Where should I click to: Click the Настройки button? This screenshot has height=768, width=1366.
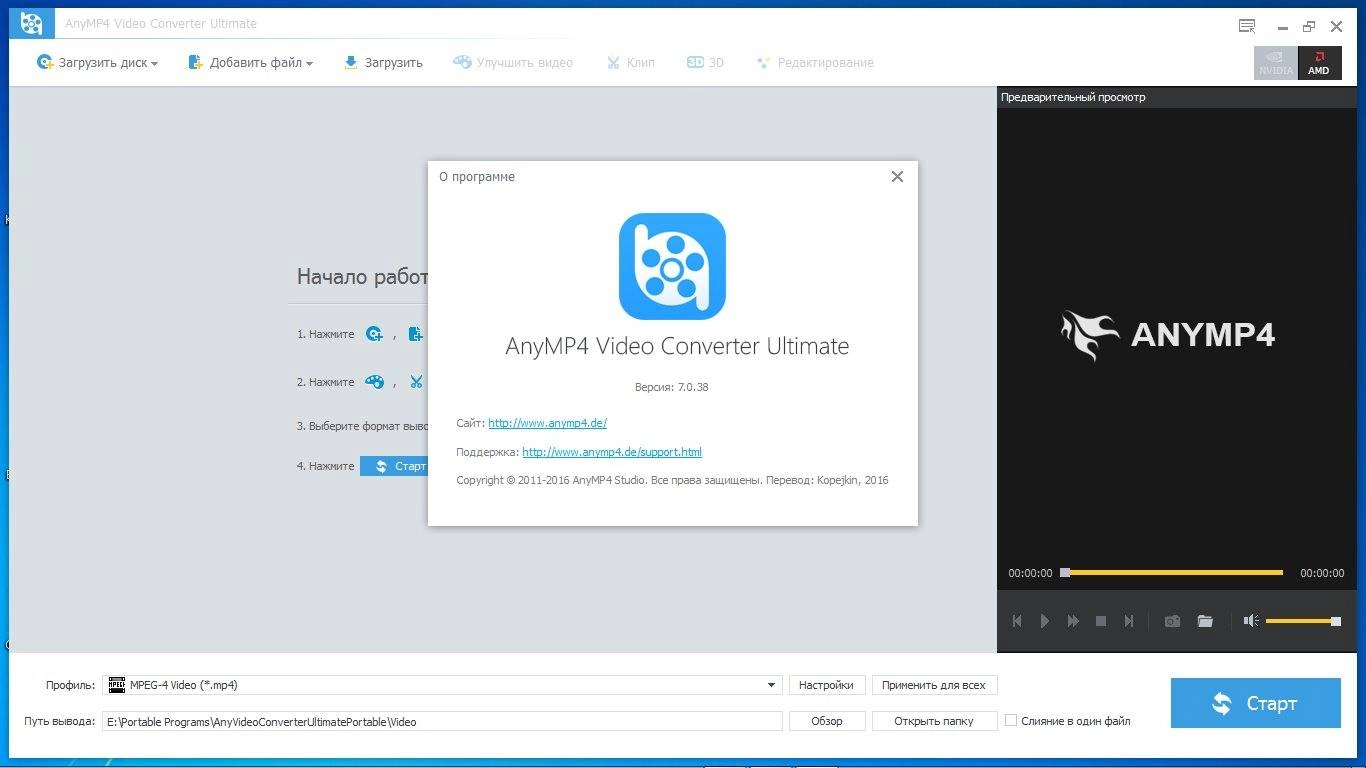pos(827,685)
